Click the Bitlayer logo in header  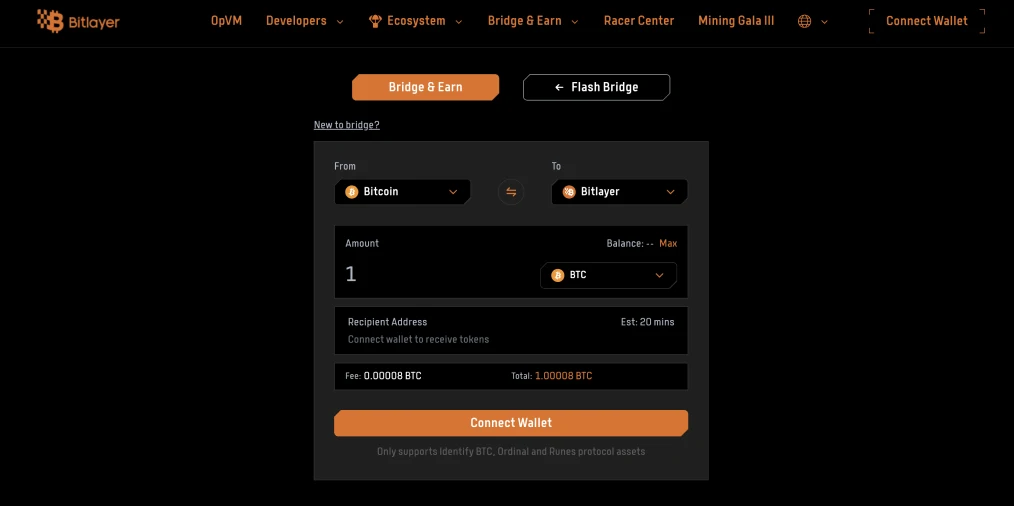78,21
